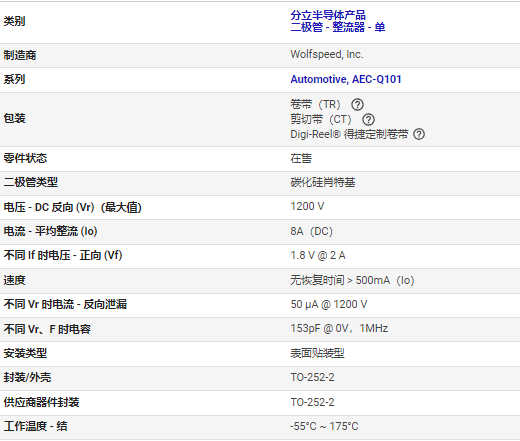Viewport: 520px width, 441px height.
Task: Click the 1200 V reverse voltage value
Action: 307,206
